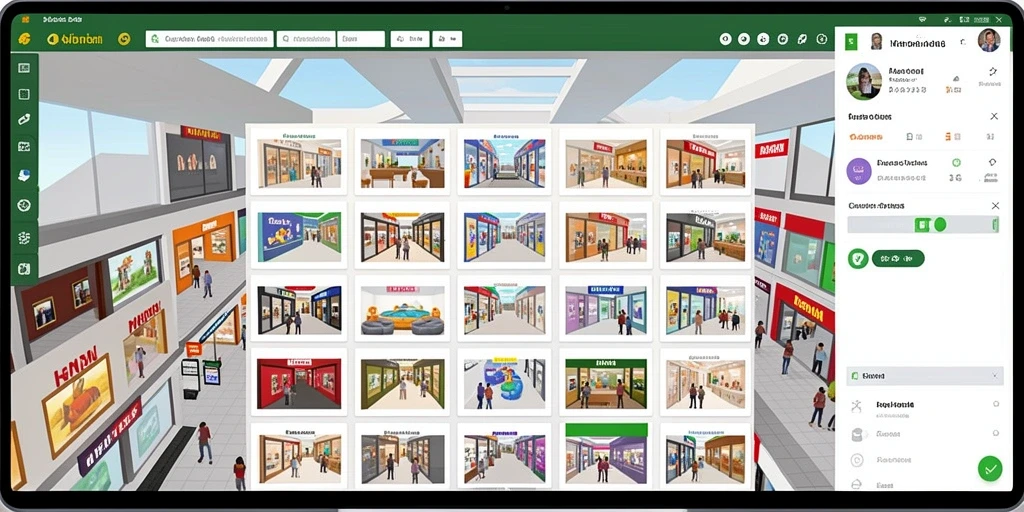
Task: Click the green round checkmark floating button
Action: click(x=990, y=468)
